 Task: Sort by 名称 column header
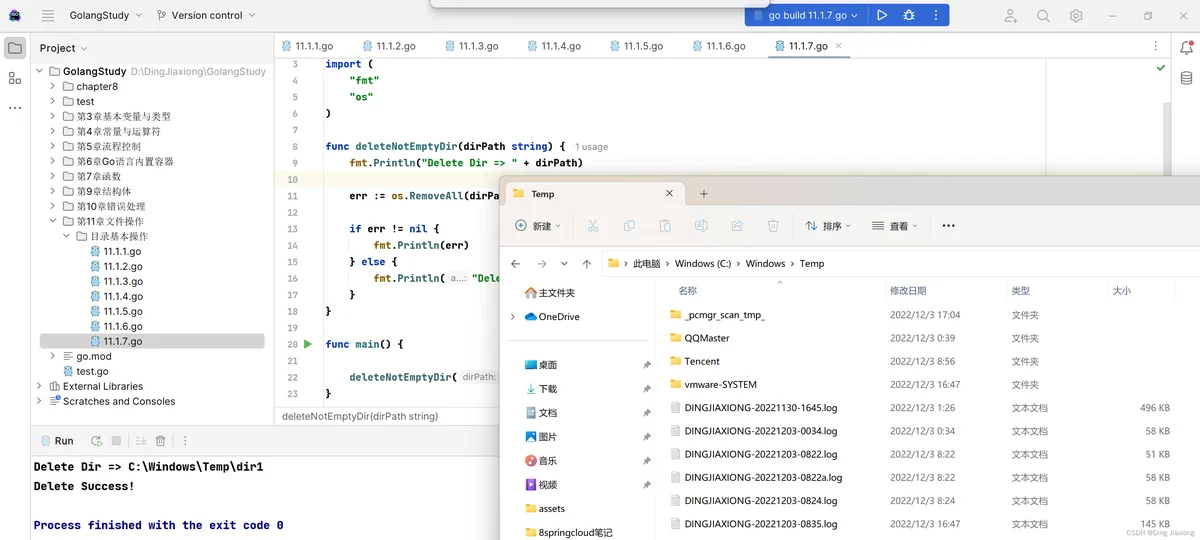point(687,291)
